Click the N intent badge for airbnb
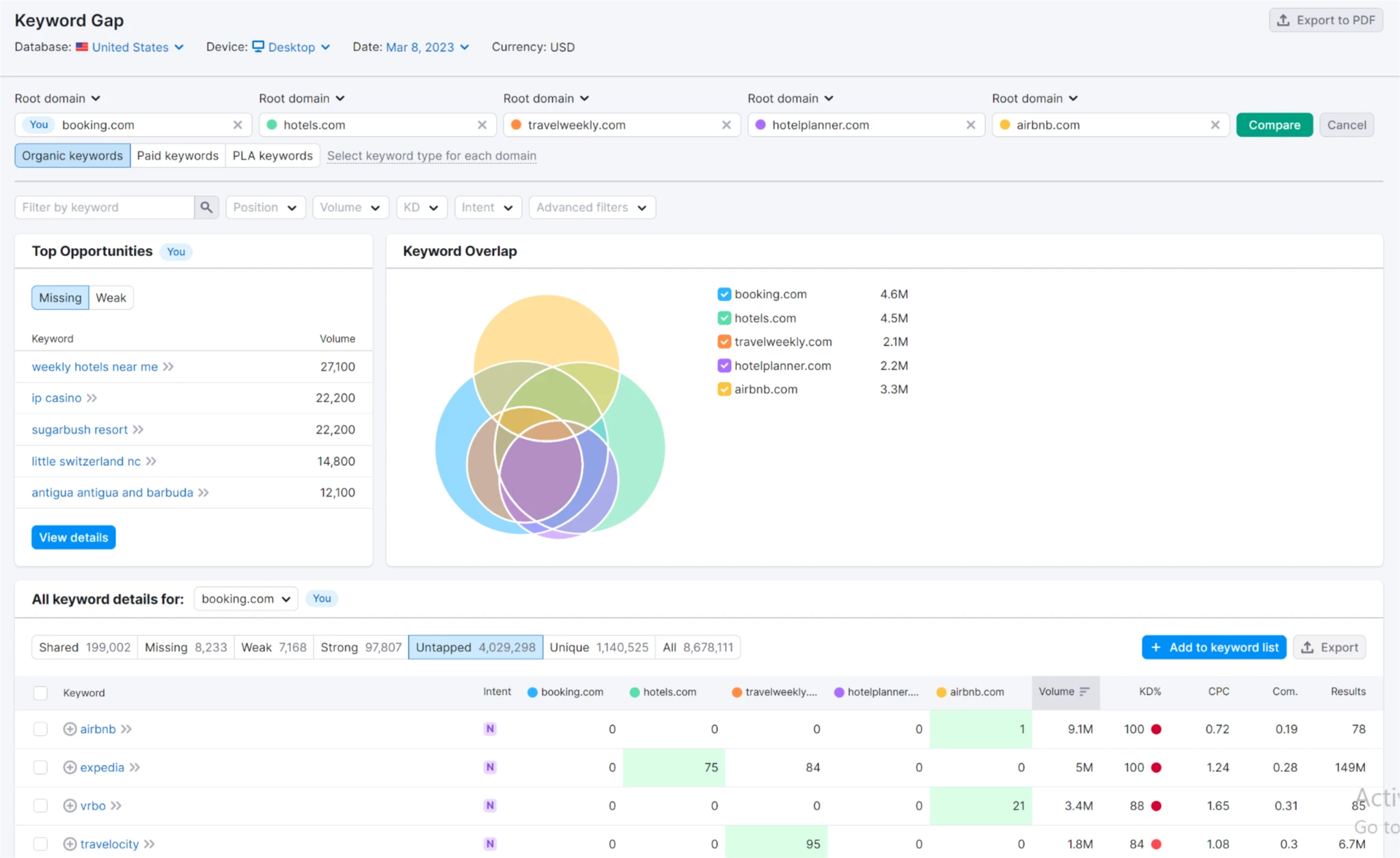1400x858 pixels. click(490, 729)
